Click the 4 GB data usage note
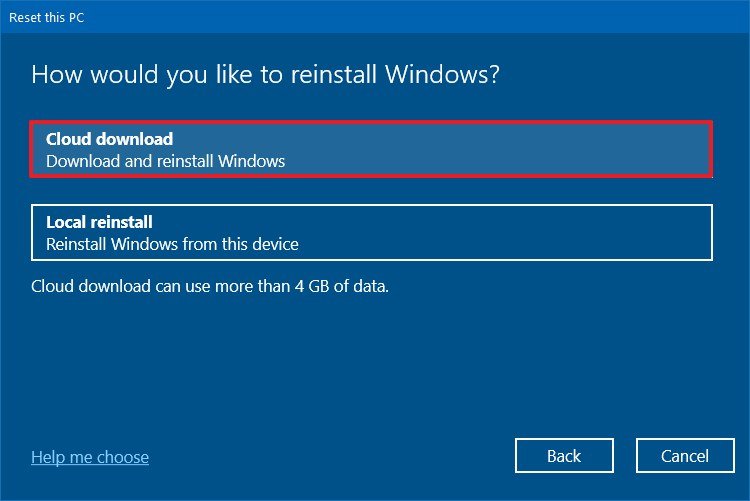 pos(210,286)
